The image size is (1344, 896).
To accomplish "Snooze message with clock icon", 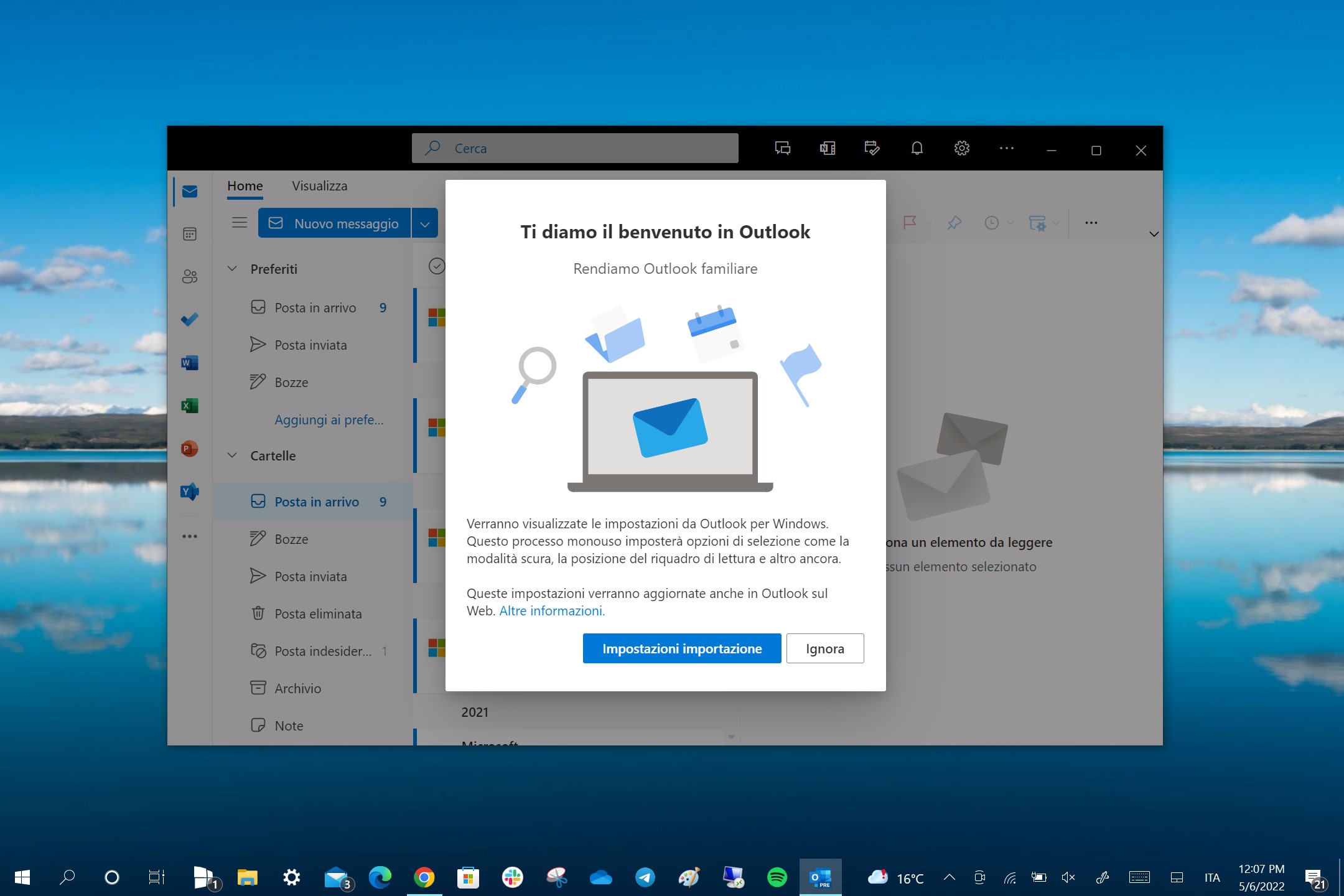I will click(992, 223).
